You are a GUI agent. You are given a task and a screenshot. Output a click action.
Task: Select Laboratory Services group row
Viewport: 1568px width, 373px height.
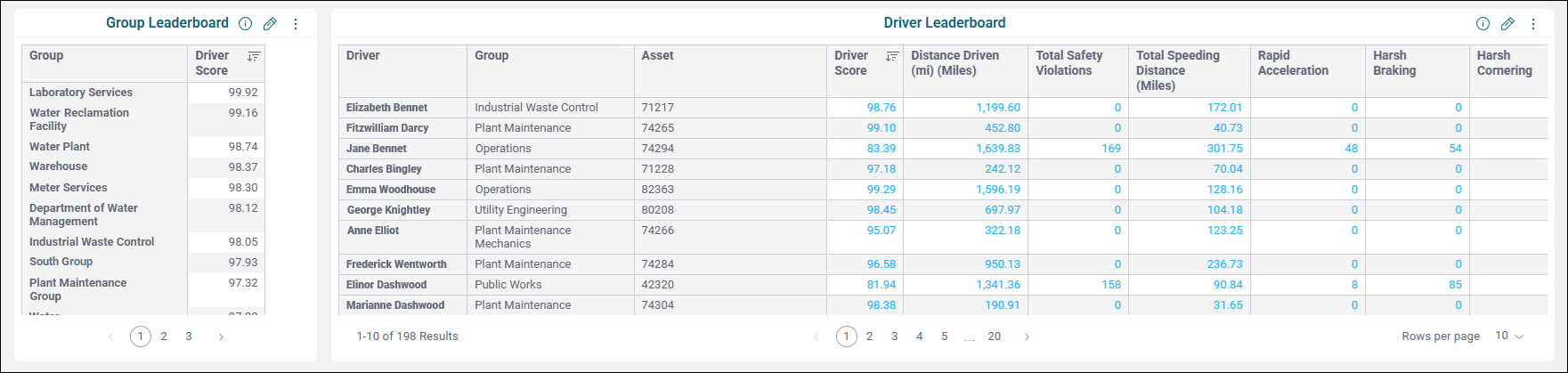pos(81,93)
